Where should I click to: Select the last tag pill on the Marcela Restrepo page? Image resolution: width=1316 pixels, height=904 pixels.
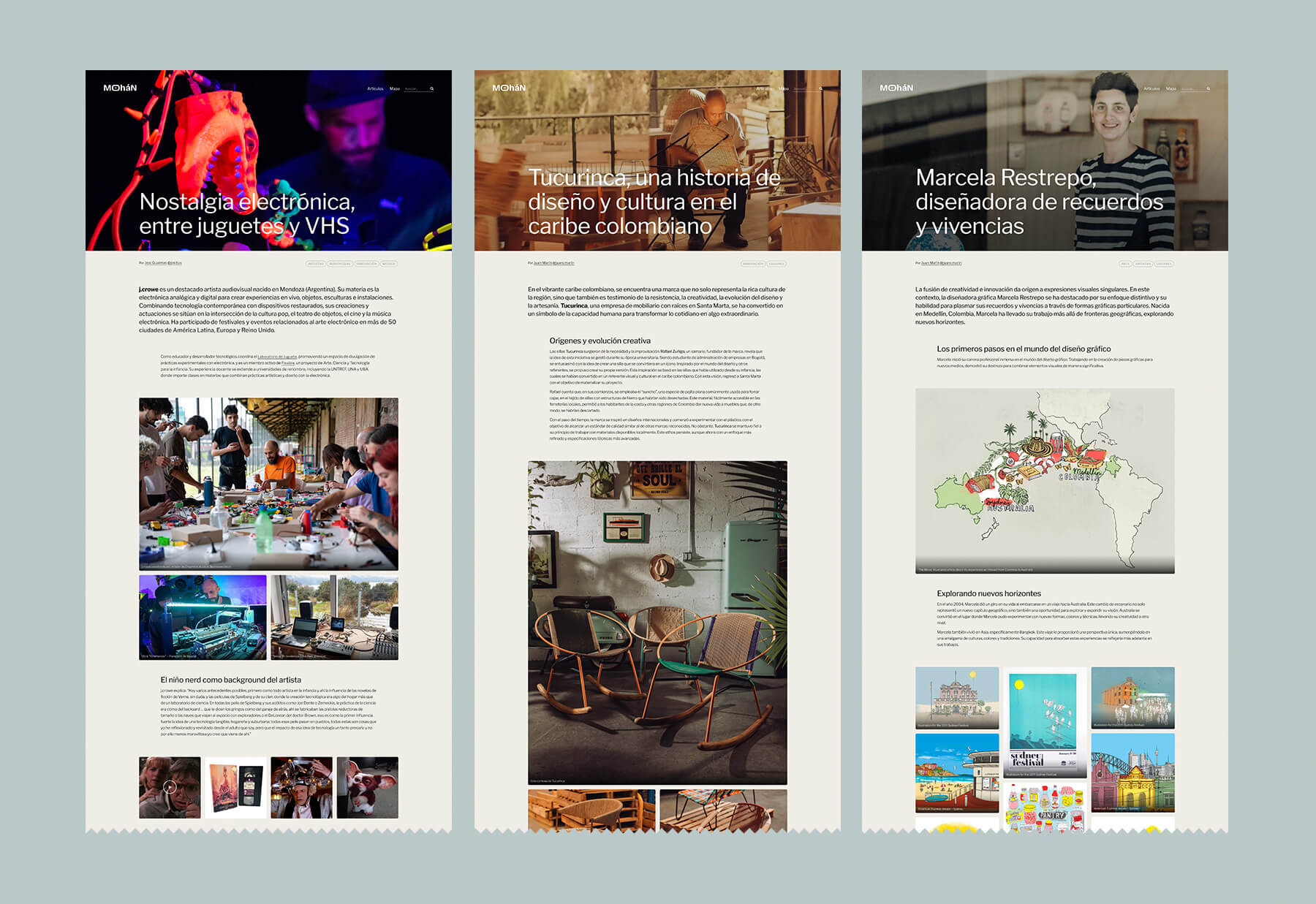[1164, 264]
